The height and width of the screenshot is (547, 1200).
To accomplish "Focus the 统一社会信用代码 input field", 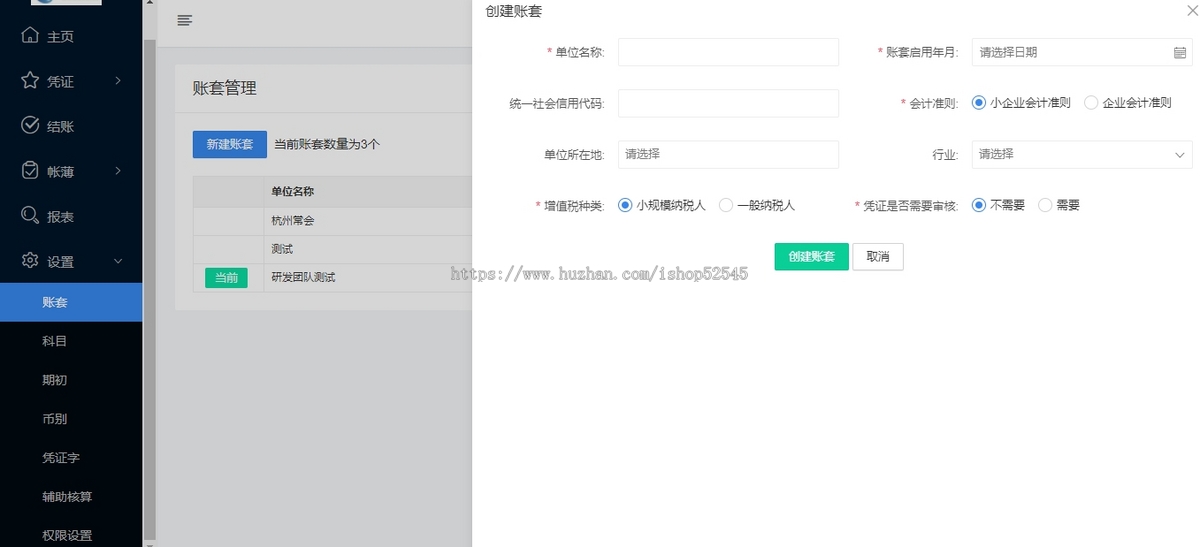I will (728, 103).
